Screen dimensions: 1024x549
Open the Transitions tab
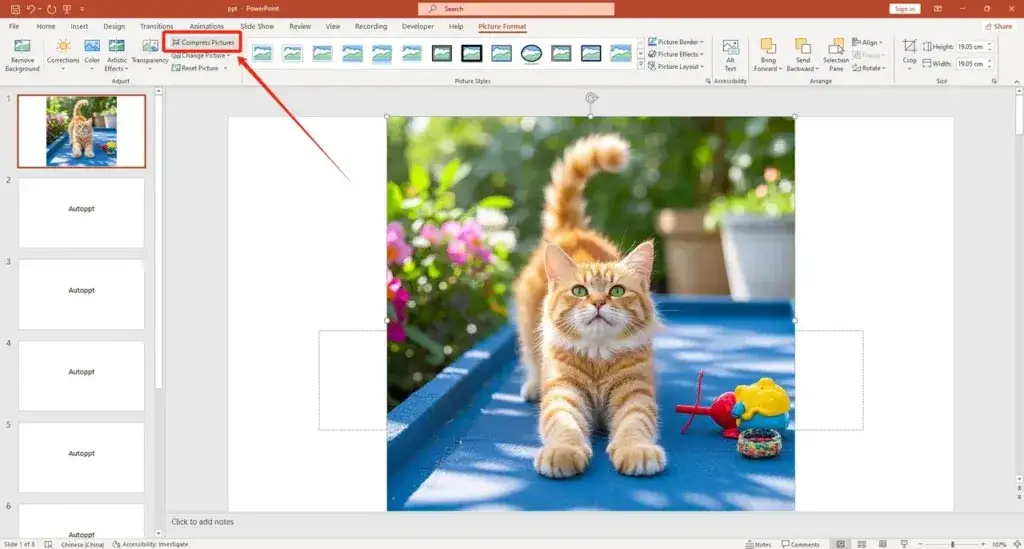156,27
